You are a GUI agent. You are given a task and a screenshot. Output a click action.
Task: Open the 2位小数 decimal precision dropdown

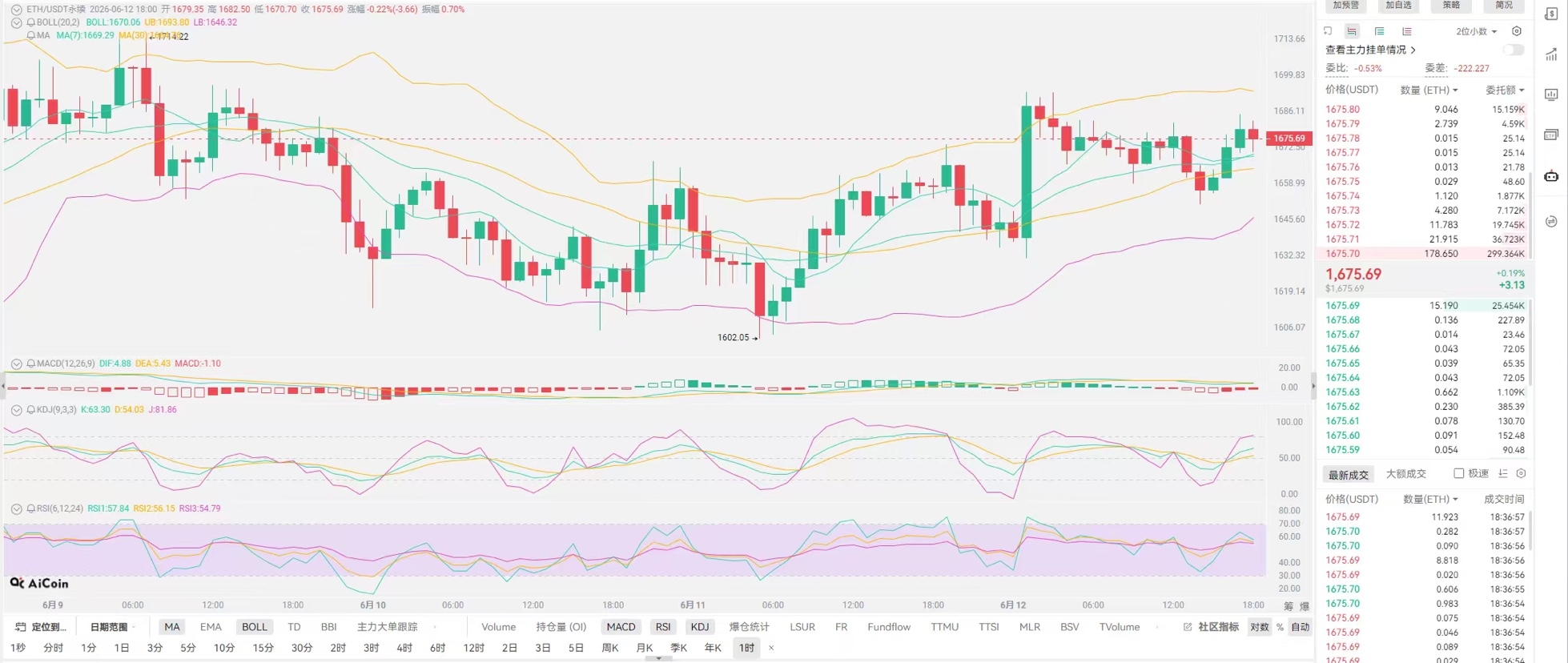point(1477,31)
